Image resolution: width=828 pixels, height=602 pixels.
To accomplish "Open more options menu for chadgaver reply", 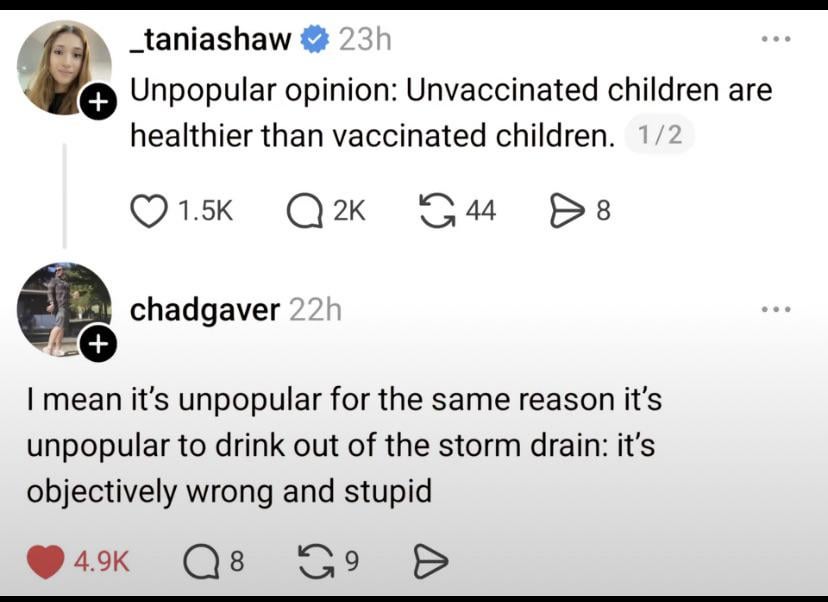I will click(774, 310).
